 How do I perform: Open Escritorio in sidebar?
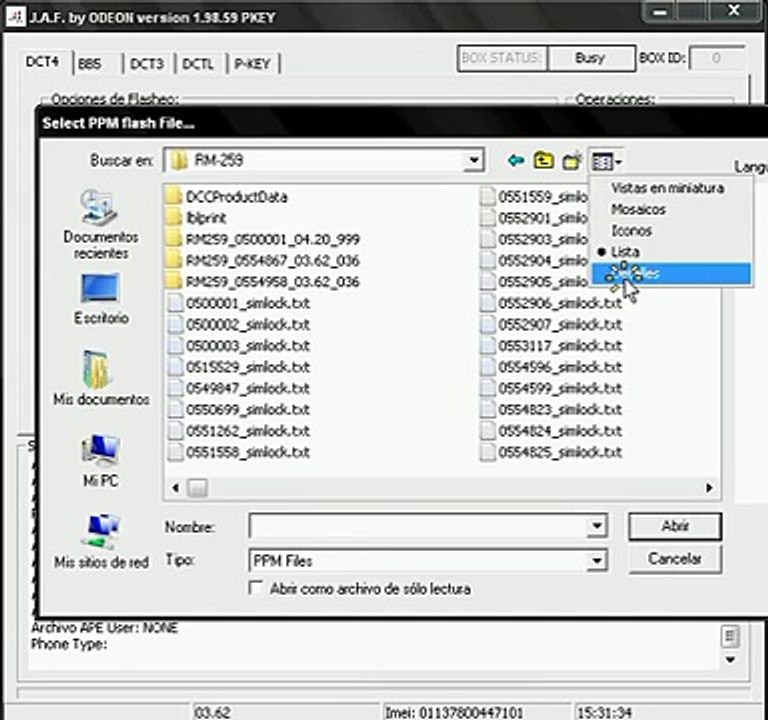(x=101, y=299)
